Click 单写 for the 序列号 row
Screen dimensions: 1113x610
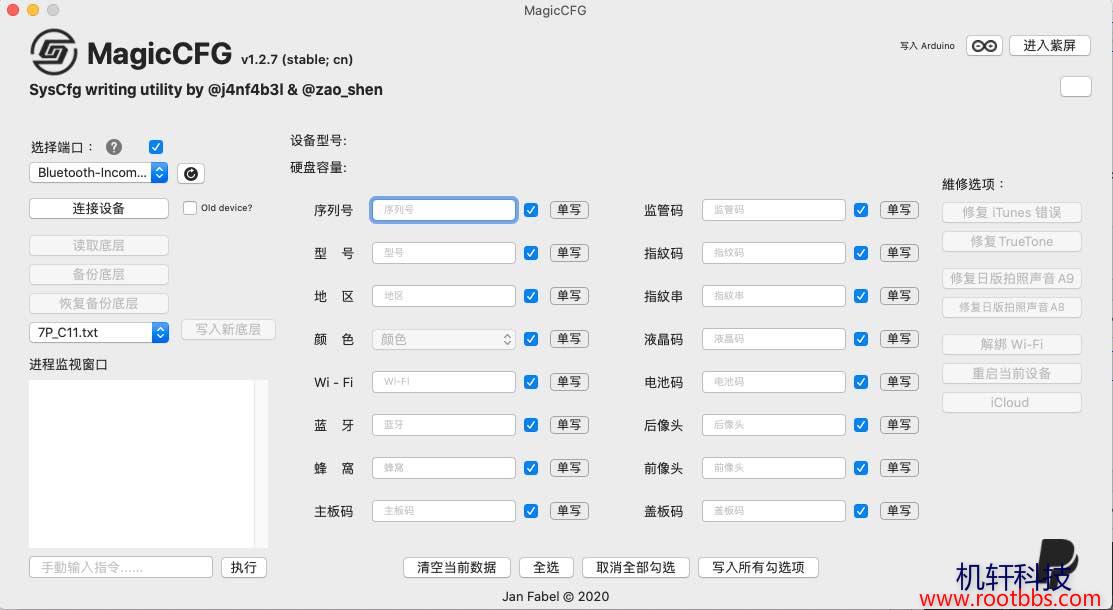[569, 210]
